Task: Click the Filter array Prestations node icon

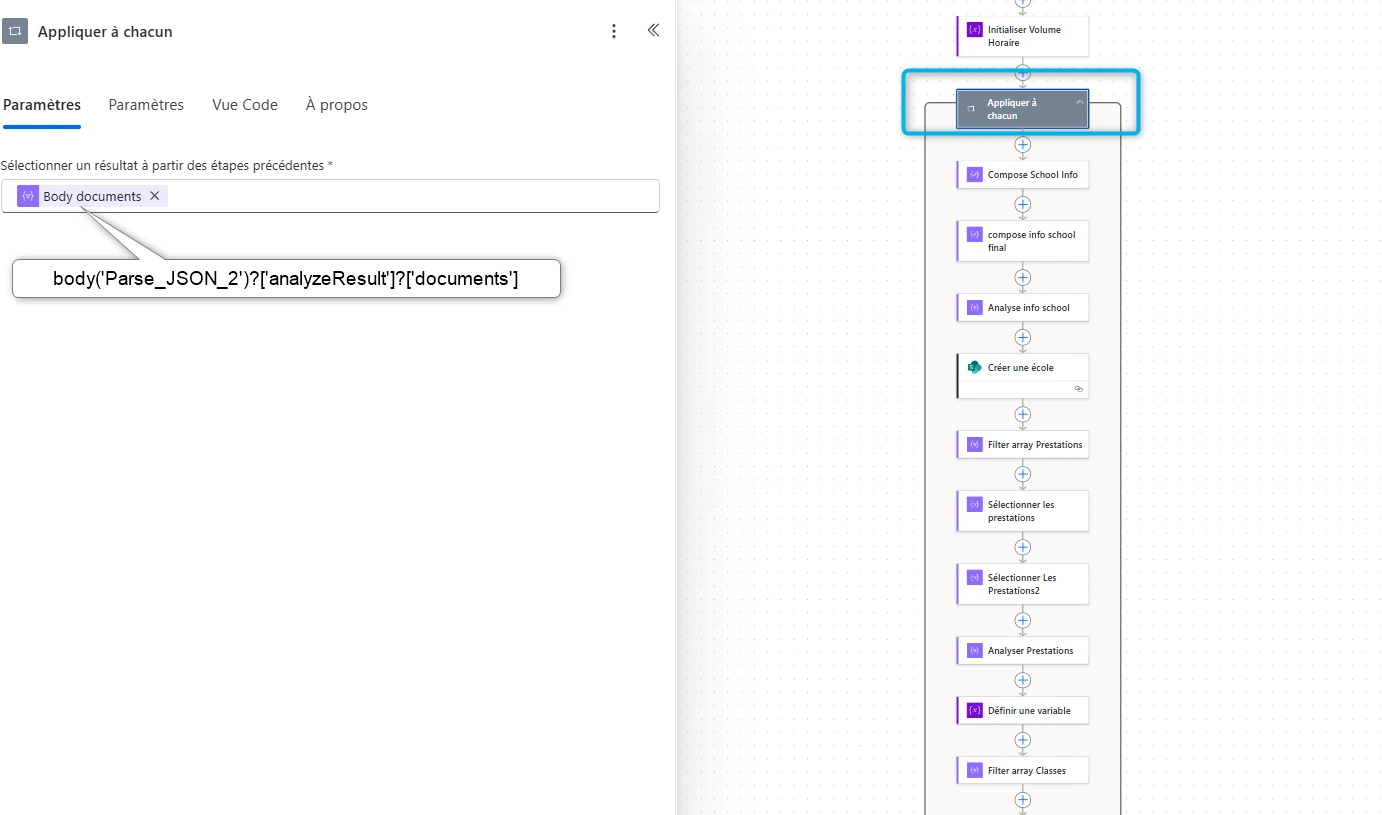Action: 975,444
